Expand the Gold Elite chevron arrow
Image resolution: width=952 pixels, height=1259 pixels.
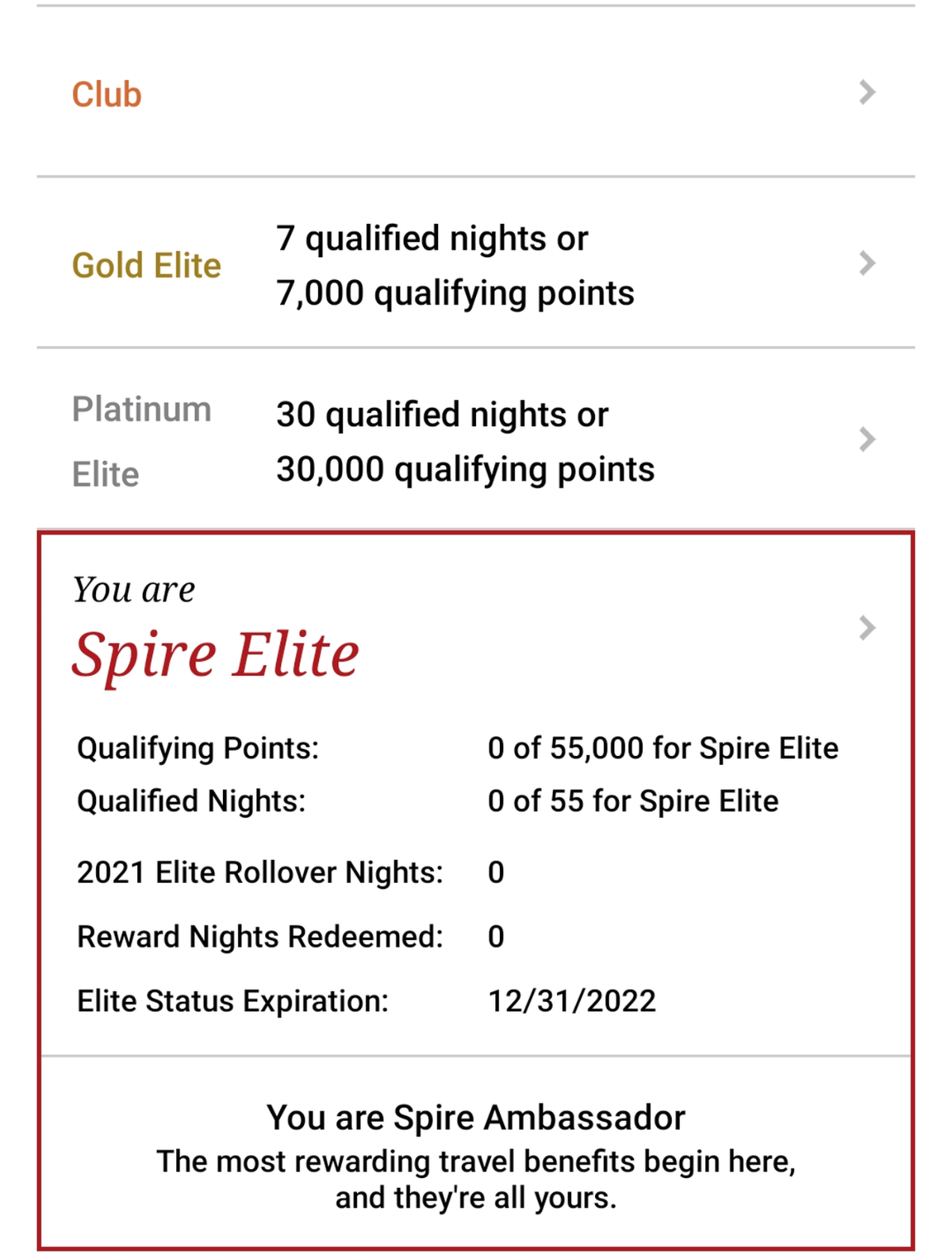coord(867,263)
